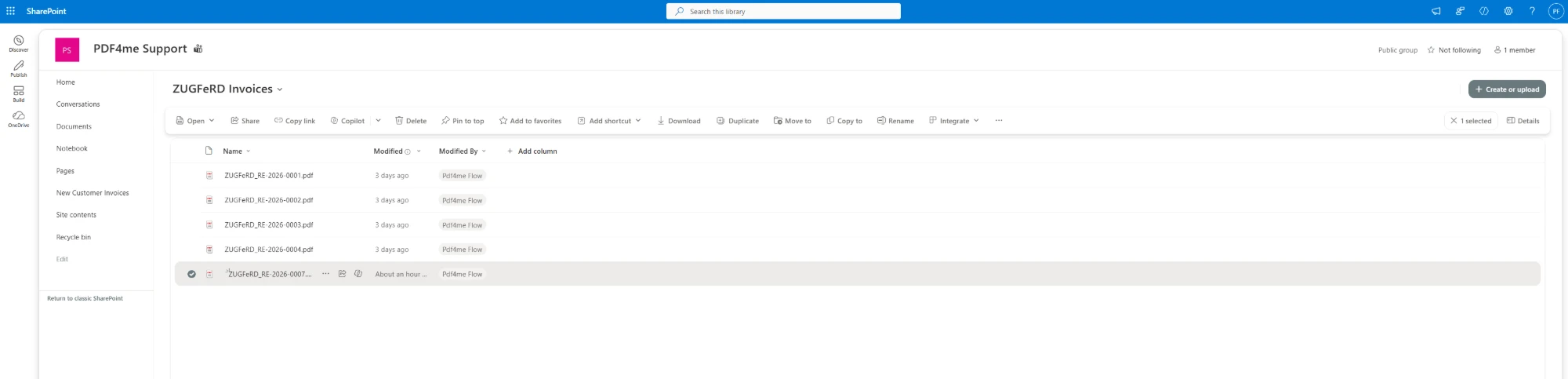Open the SharePoint app launcher grid

(x=10, y=11)
